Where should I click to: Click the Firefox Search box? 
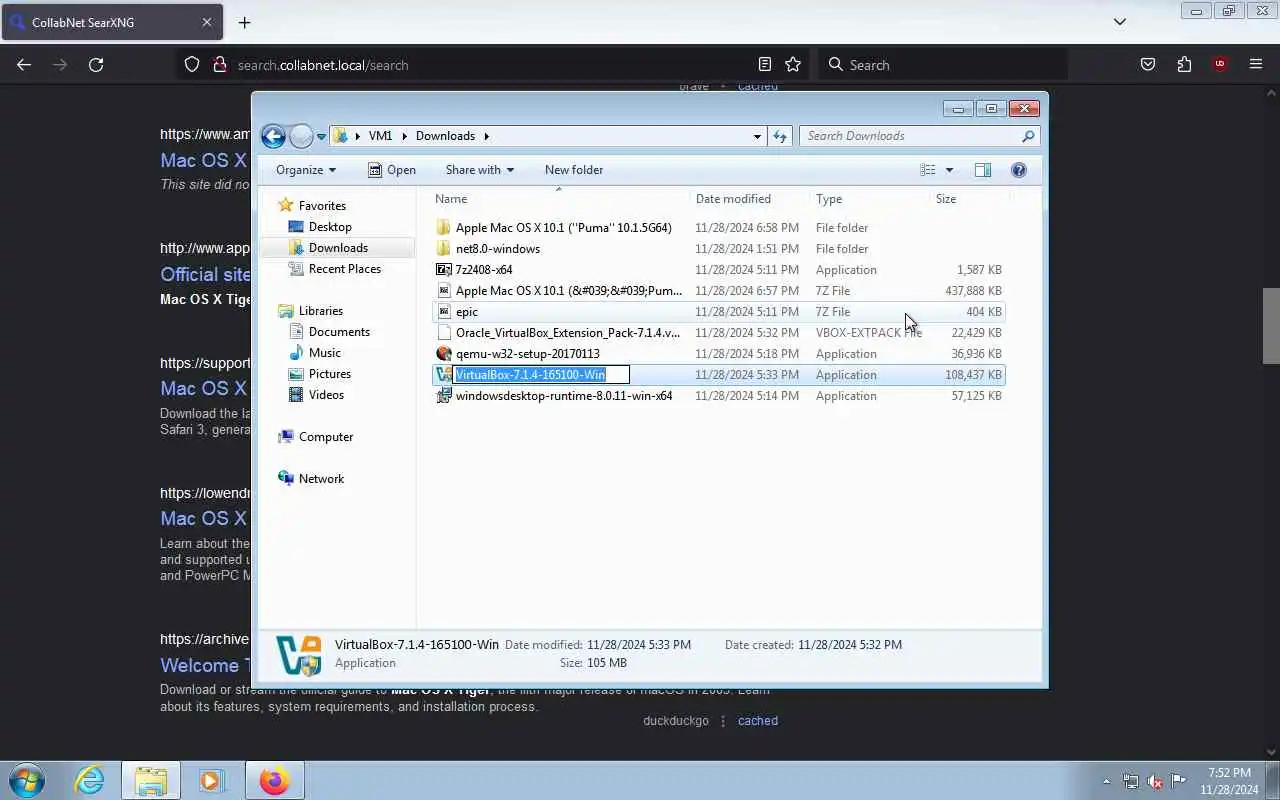[x=943, y=65]
